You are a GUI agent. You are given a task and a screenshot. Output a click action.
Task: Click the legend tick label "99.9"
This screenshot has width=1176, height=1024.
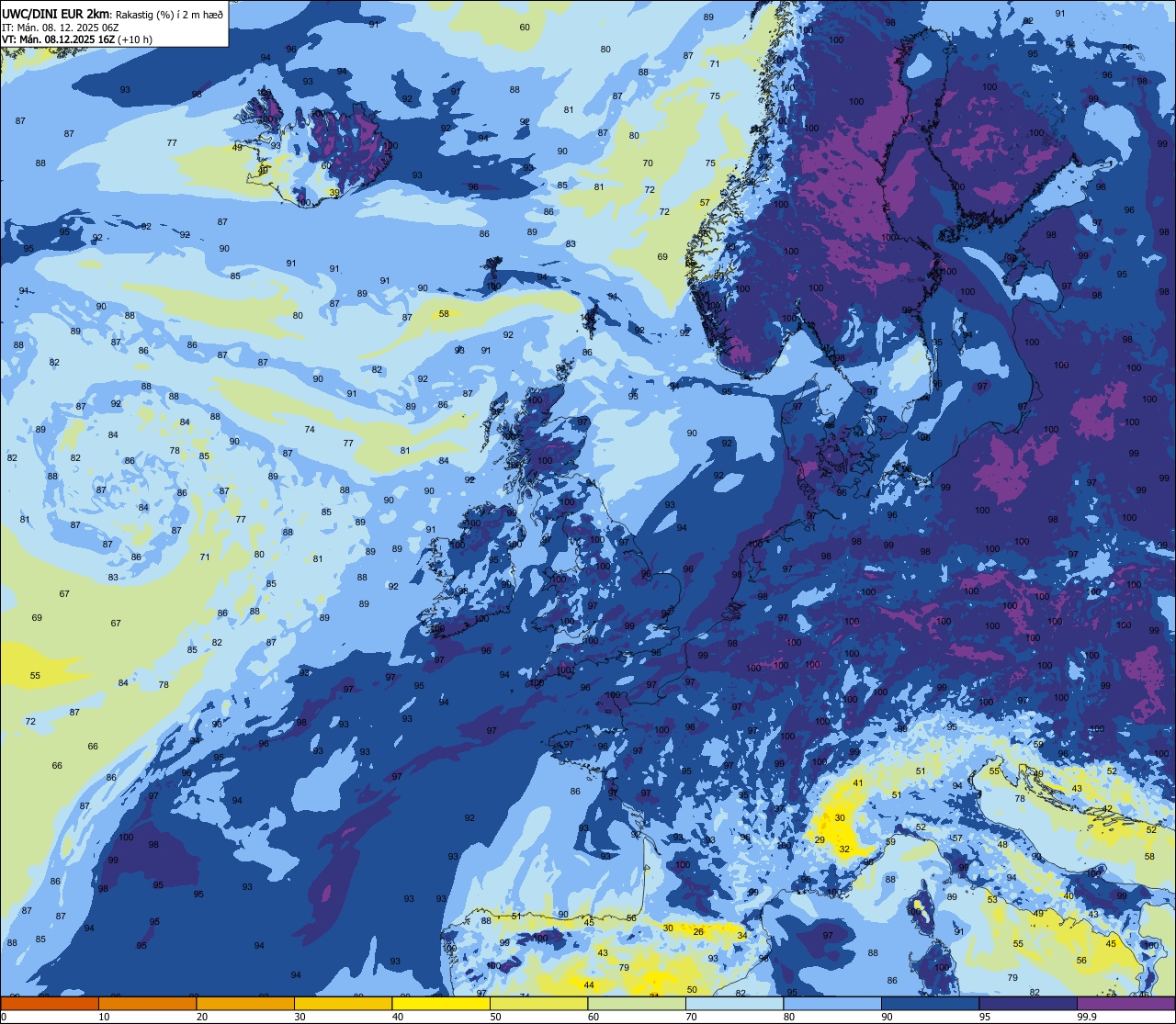click(1088, 1017)
